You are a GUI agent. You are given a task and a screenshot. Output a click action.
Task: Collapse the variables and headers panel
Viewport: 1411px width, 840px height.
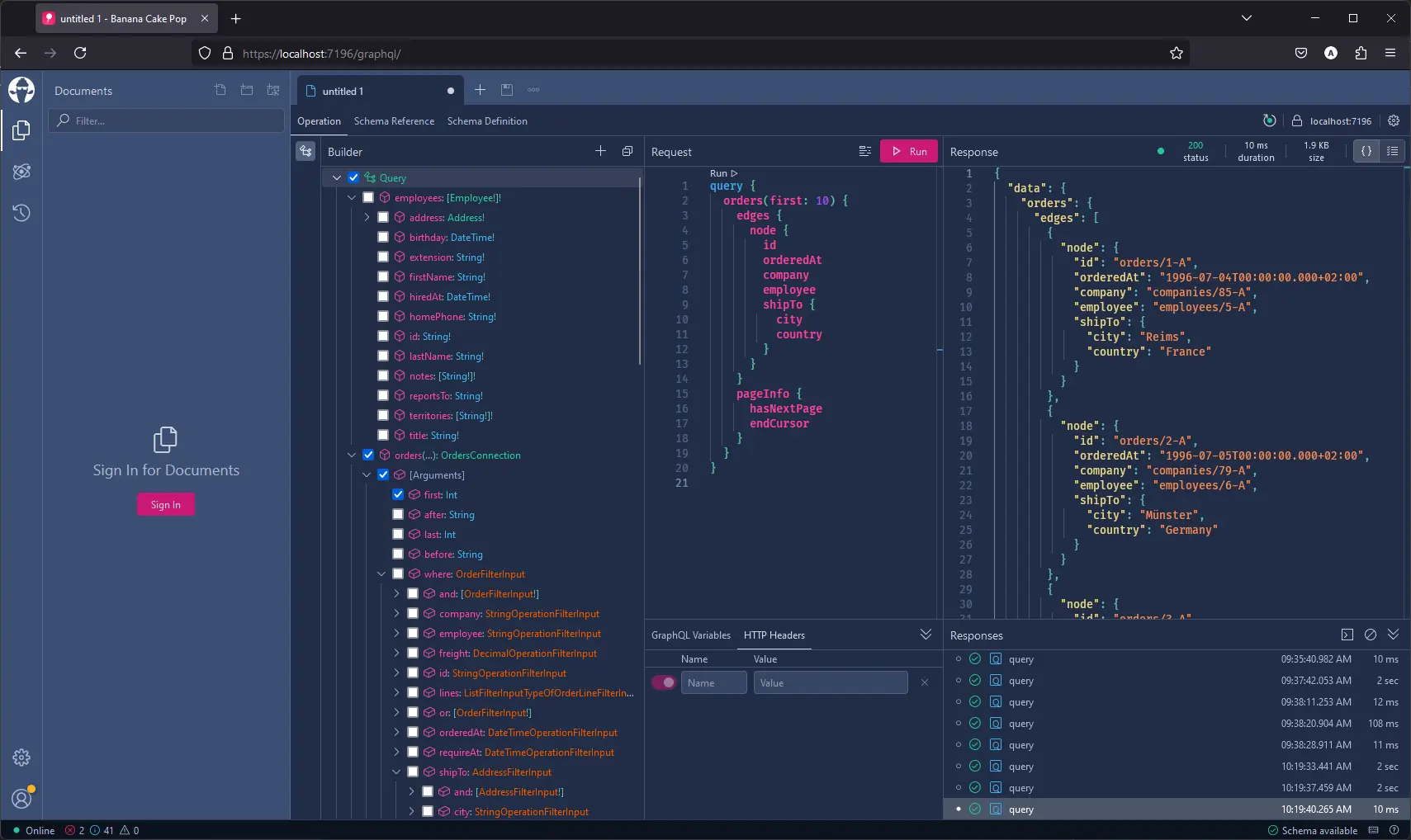click(x=926, y=635)
